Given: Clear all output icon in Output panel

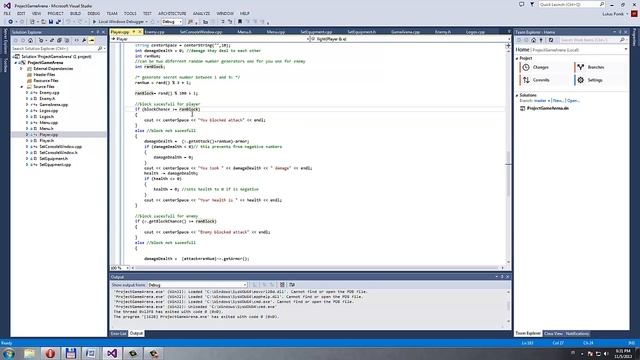Looking at the screenshot, I should 282,284.
